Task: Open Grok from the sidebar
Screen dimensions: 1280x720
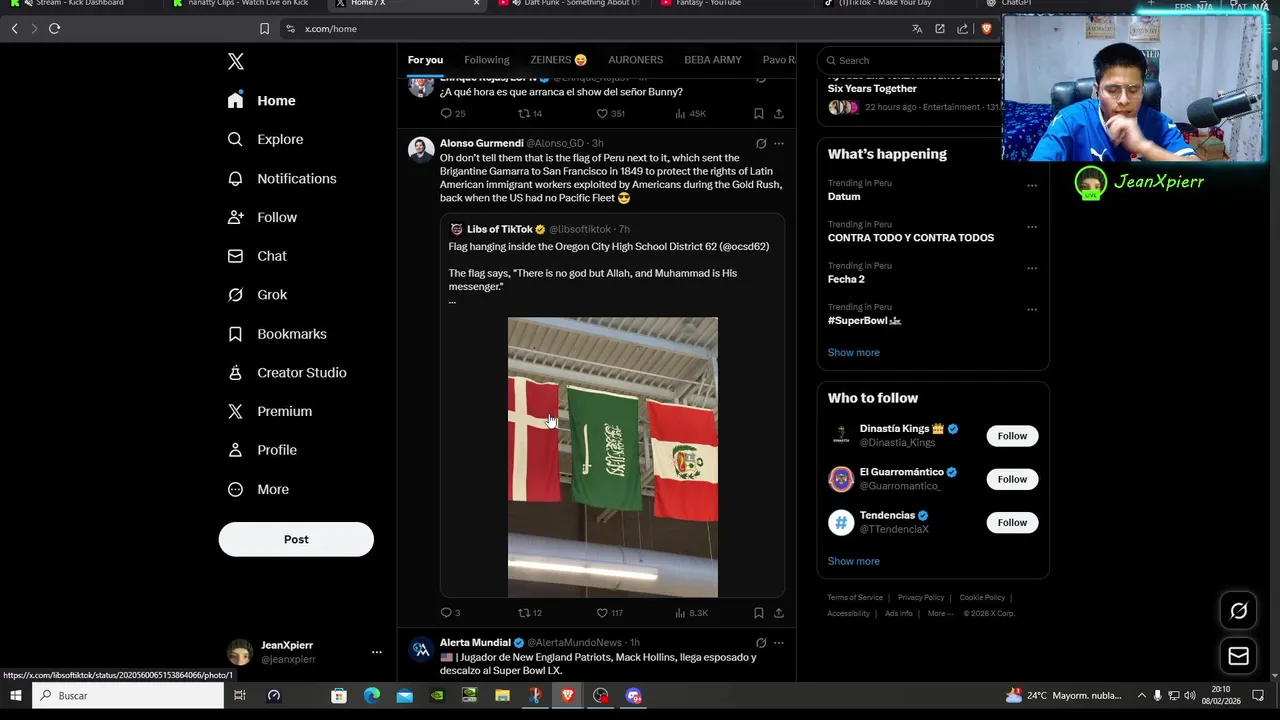Action: (x=257, y=295)
